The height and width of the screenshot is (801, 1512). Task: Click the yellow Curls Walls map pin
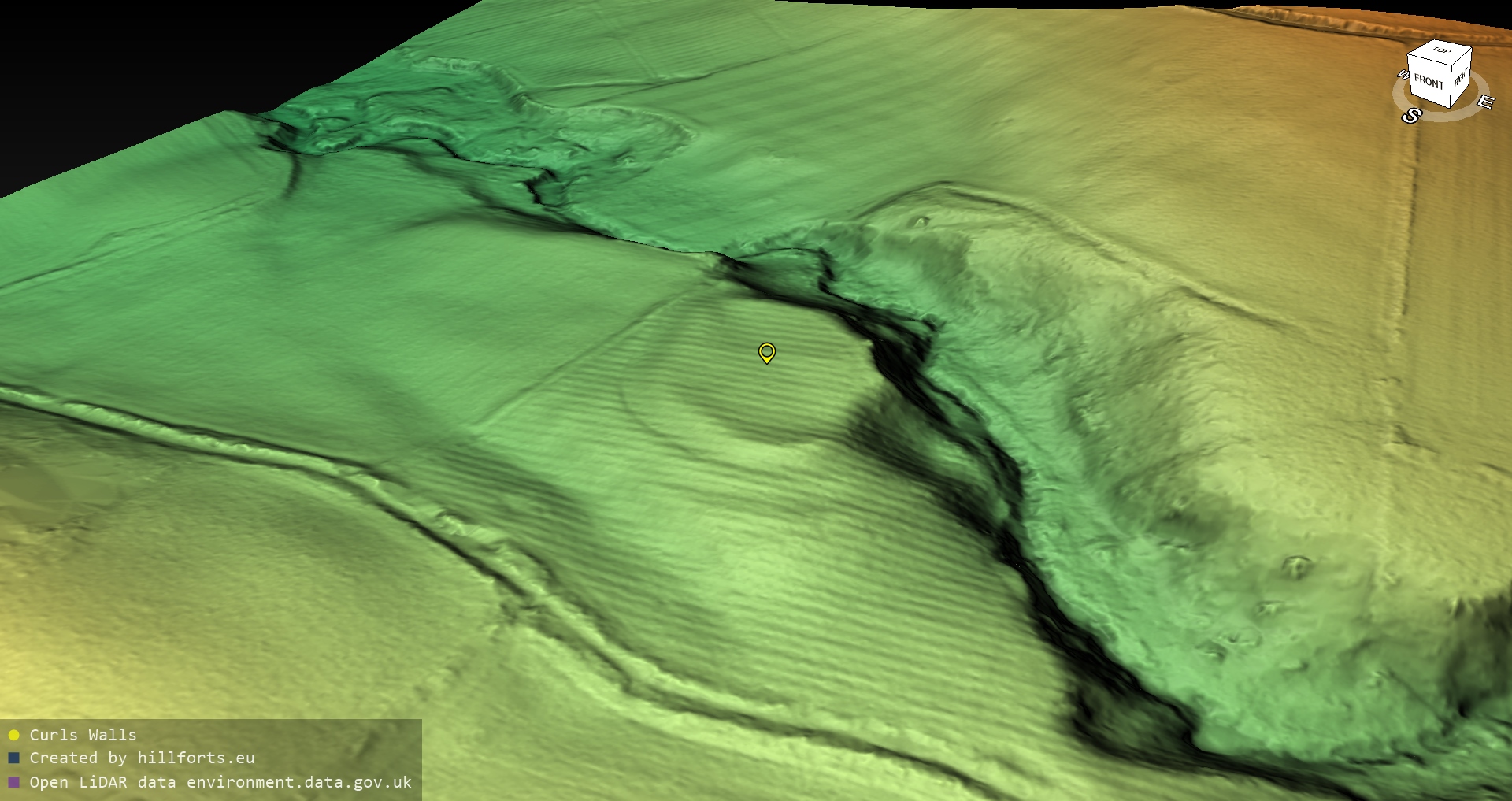766,352
